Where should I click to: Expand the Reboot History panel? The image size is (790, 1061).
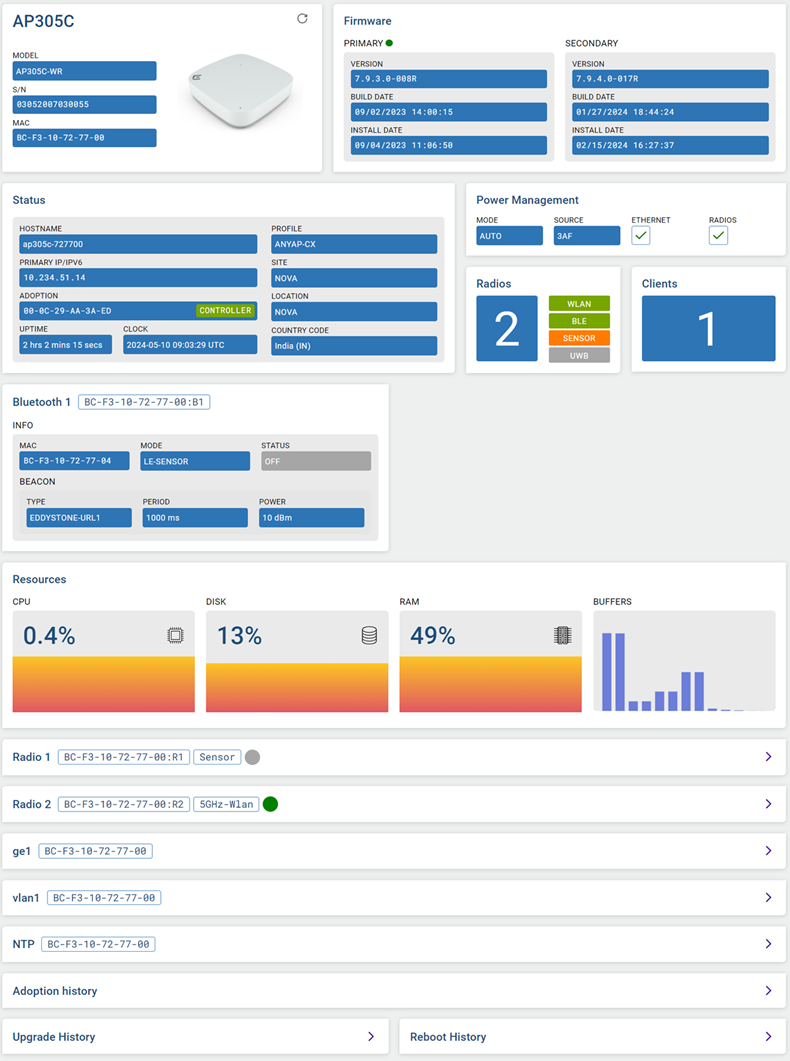click(x=768, y=1037)
